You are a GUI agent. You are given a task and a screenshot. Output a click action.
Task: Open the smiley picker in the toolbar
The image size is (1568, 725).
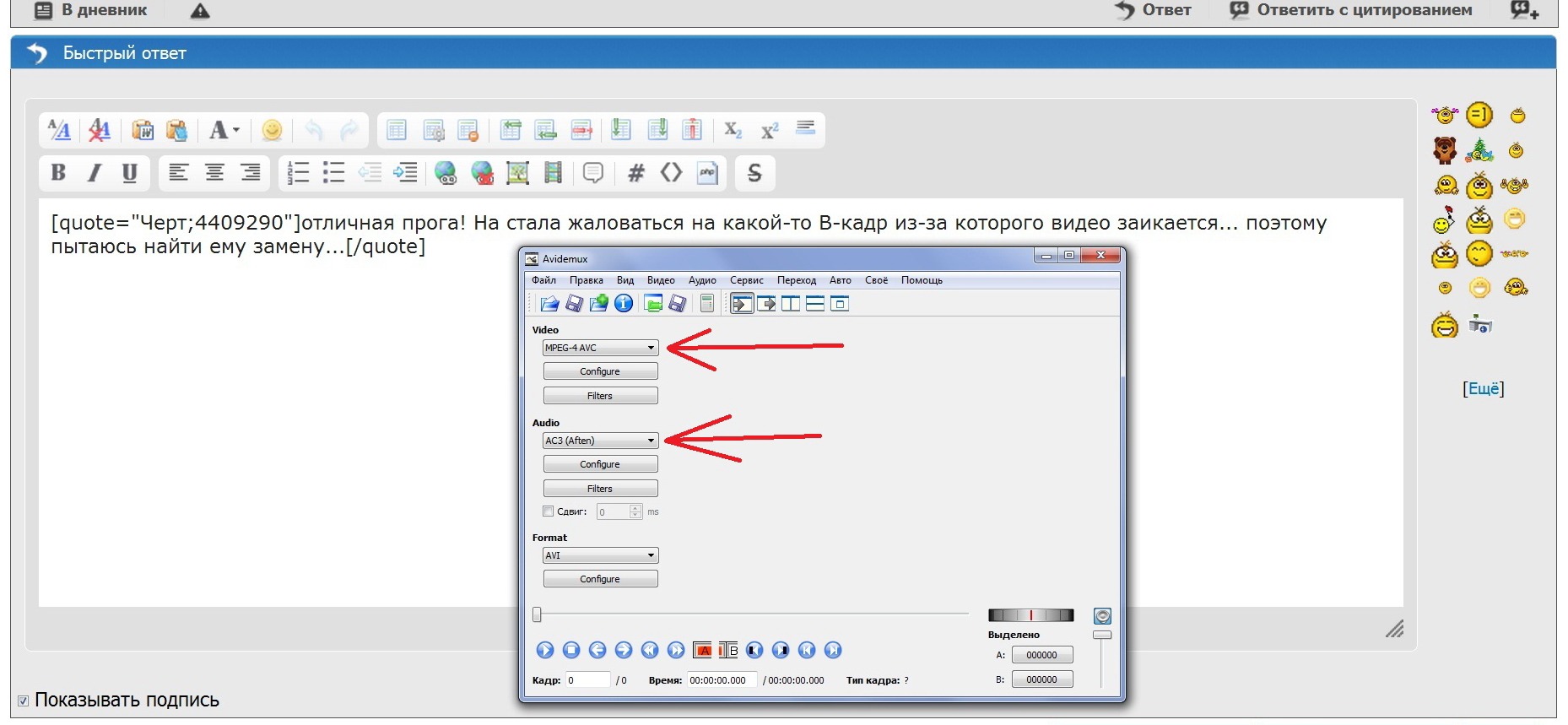click(272, 130)
